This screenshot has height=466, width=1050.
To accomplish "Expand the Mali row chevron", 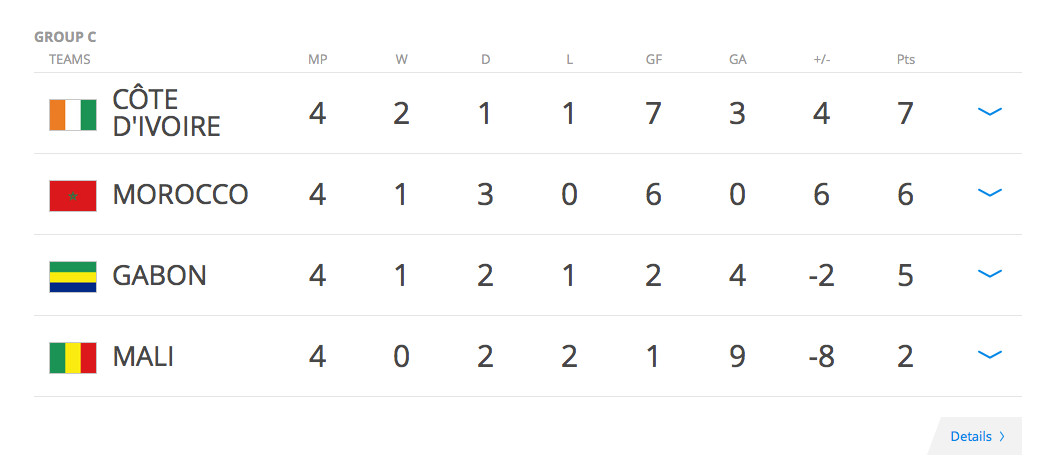I will [x=990, y=355].
